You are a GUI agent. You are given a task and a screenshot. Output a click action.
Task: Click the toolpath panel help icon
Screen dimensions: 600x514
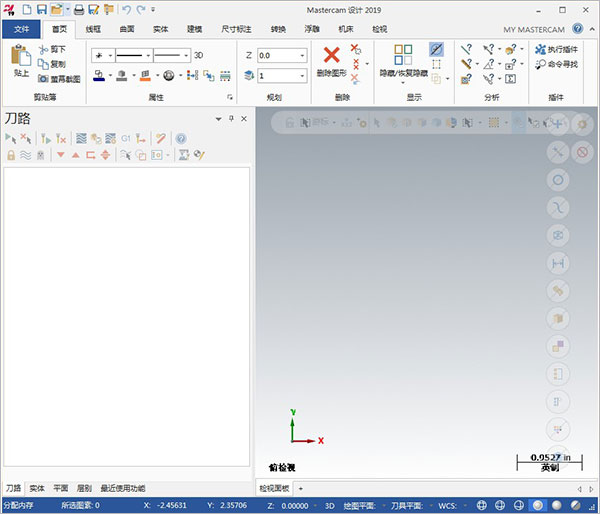(x=181, y=139)
